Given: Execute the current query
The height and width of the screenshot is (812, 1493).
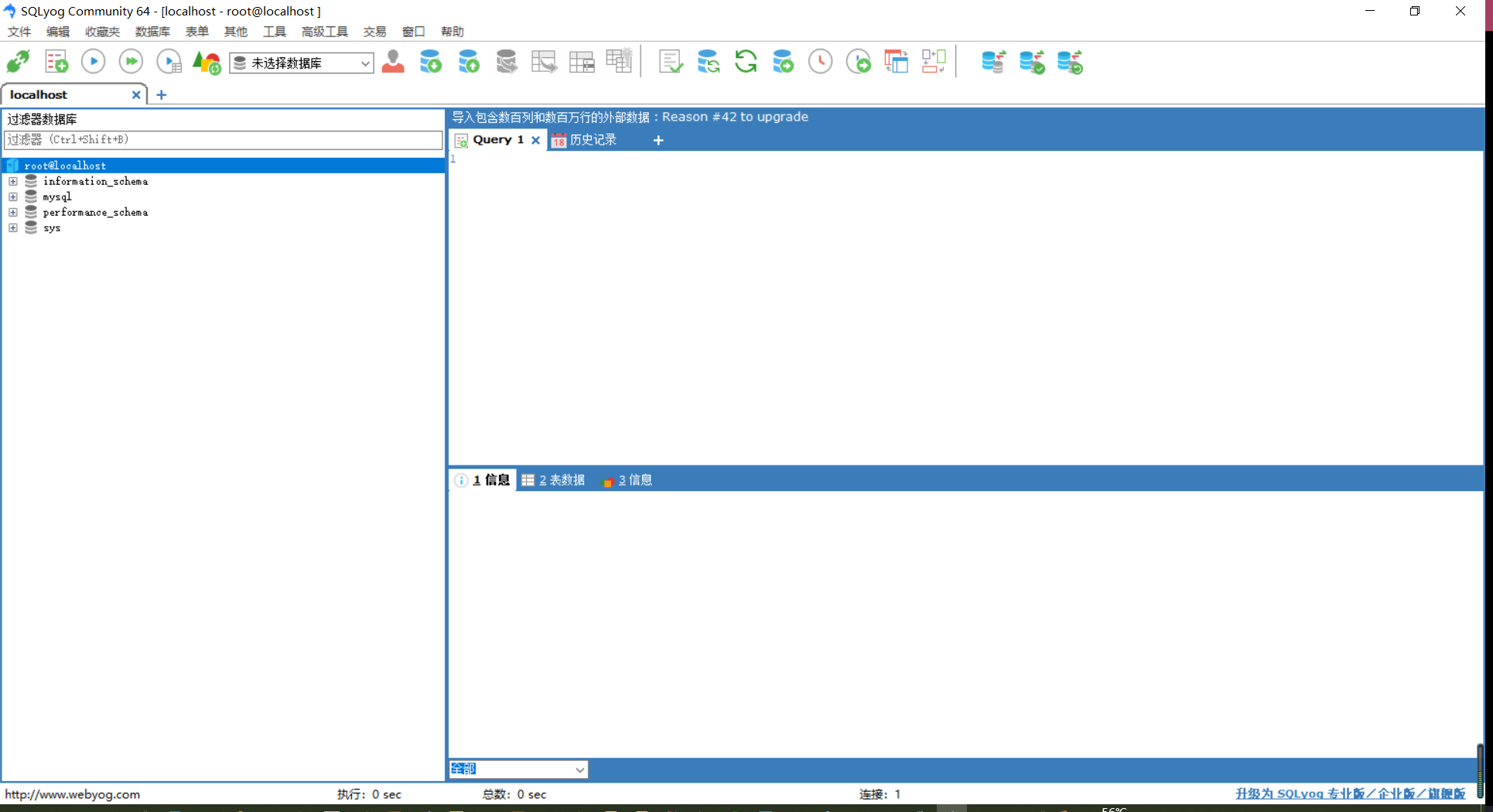Looking at the screenshot, I should click(93, 61).
